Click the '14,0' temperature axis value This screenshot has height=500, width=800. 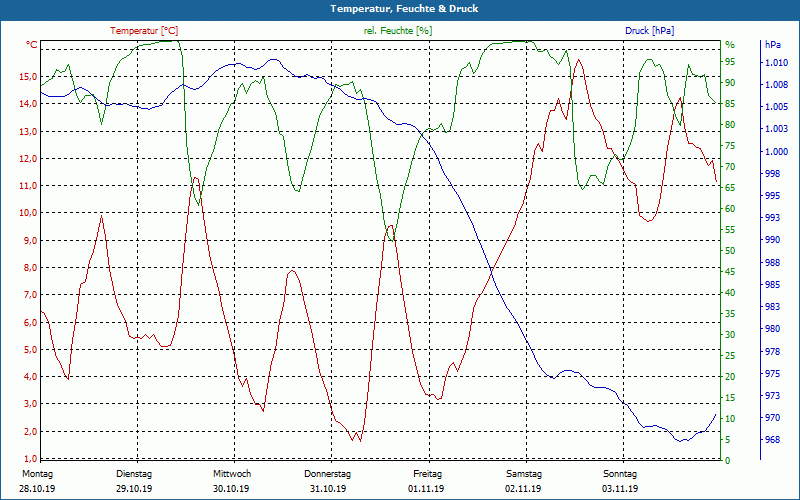coord(28,104)
